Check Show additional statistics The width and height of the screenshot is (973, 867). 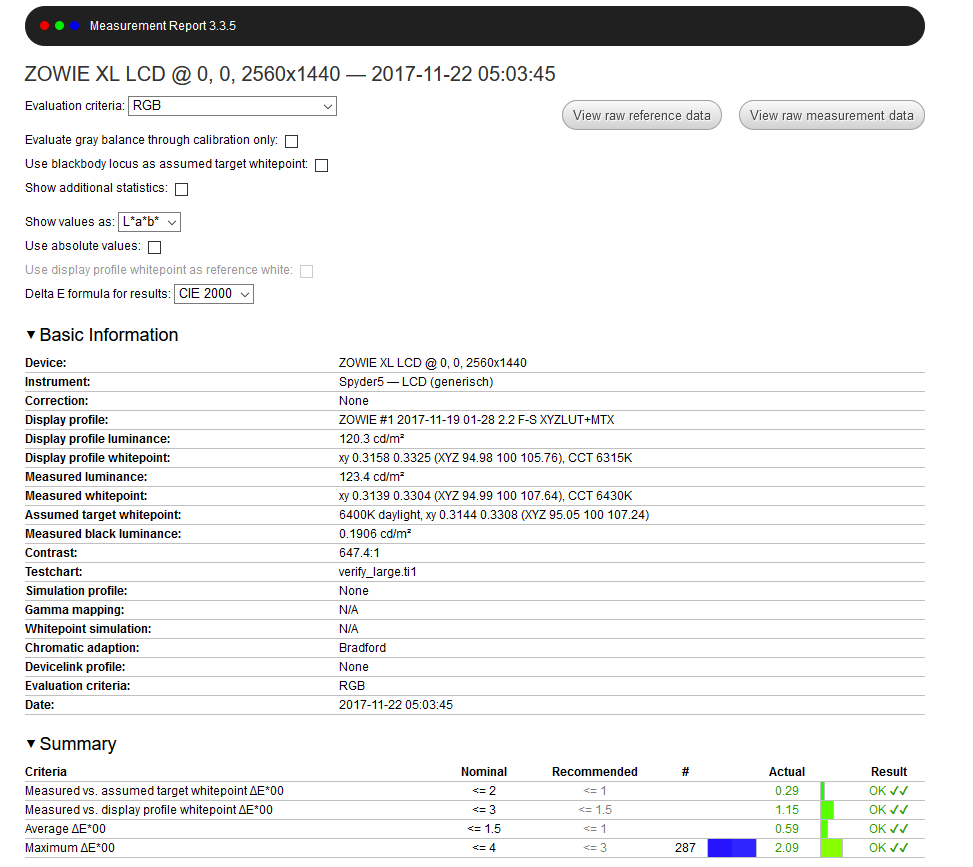click(181, 189)
